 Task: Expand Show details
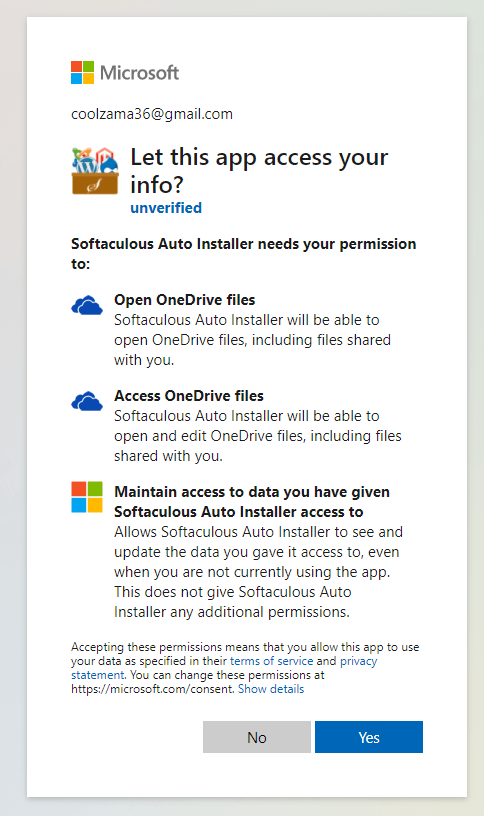pos(271,689)
